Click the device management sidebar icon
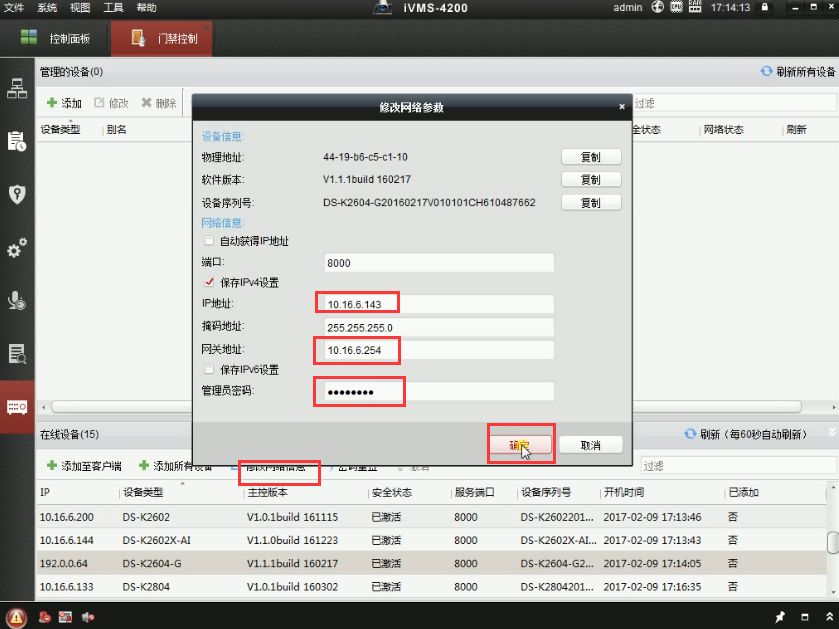The height and width of the screenshot is (629, 839). (x=17, y=406)
